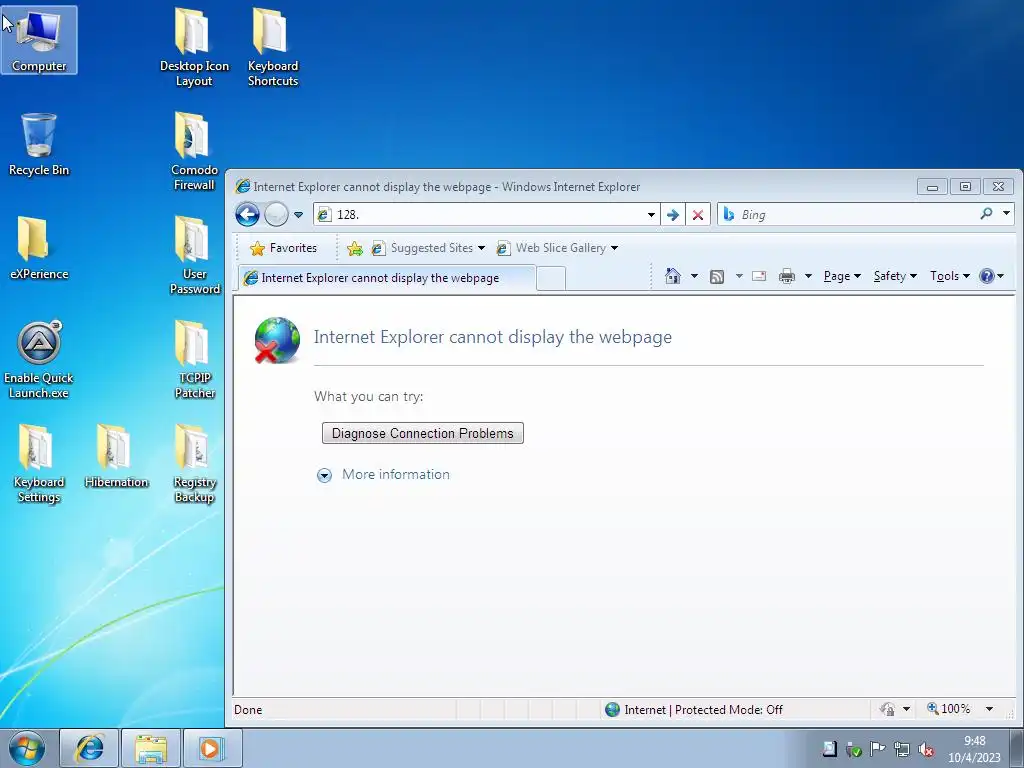Select the Keyboard Settings desktop folder

39,463
